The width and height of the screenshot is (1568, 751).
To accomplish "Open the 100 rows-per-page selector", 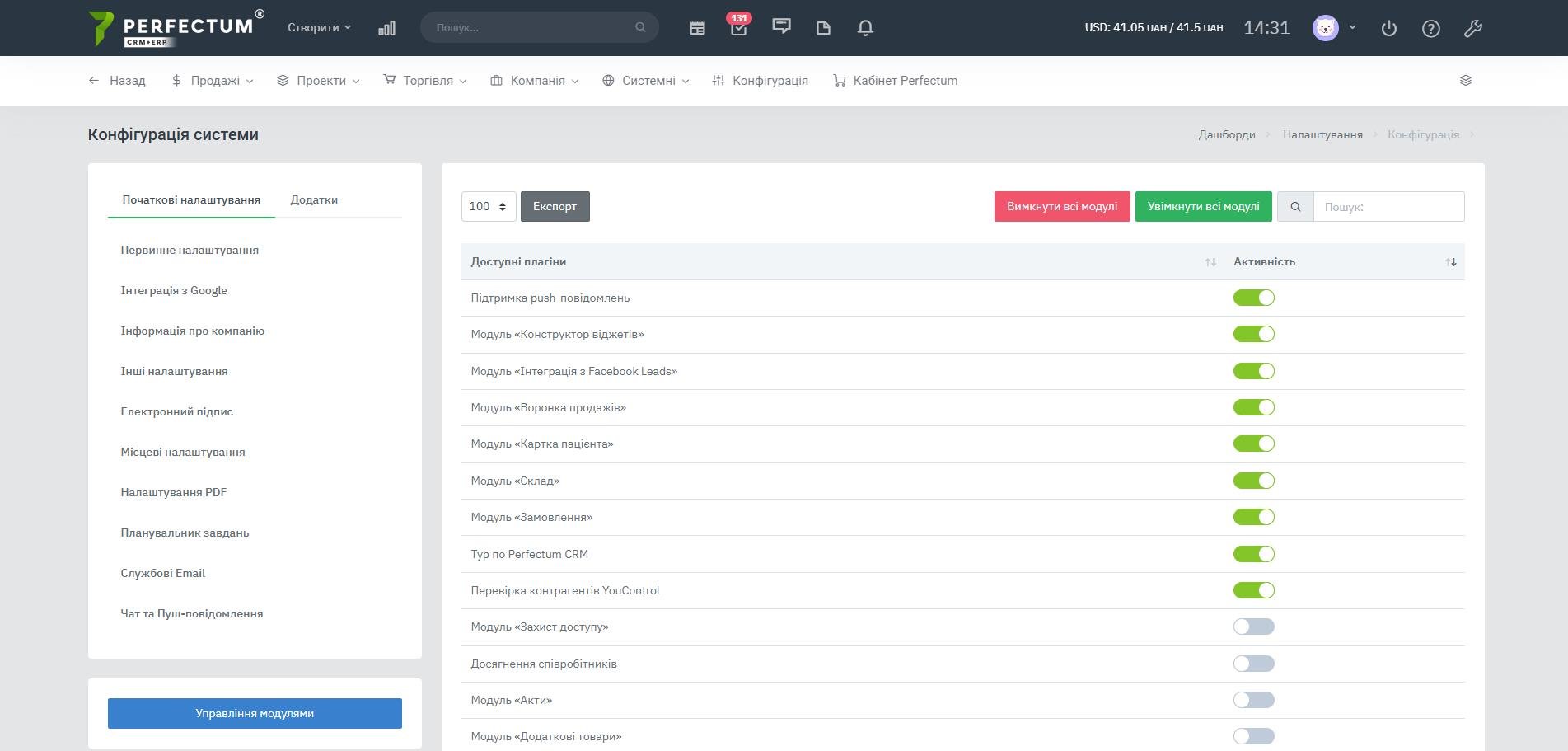I will click(x=489, y=206).
